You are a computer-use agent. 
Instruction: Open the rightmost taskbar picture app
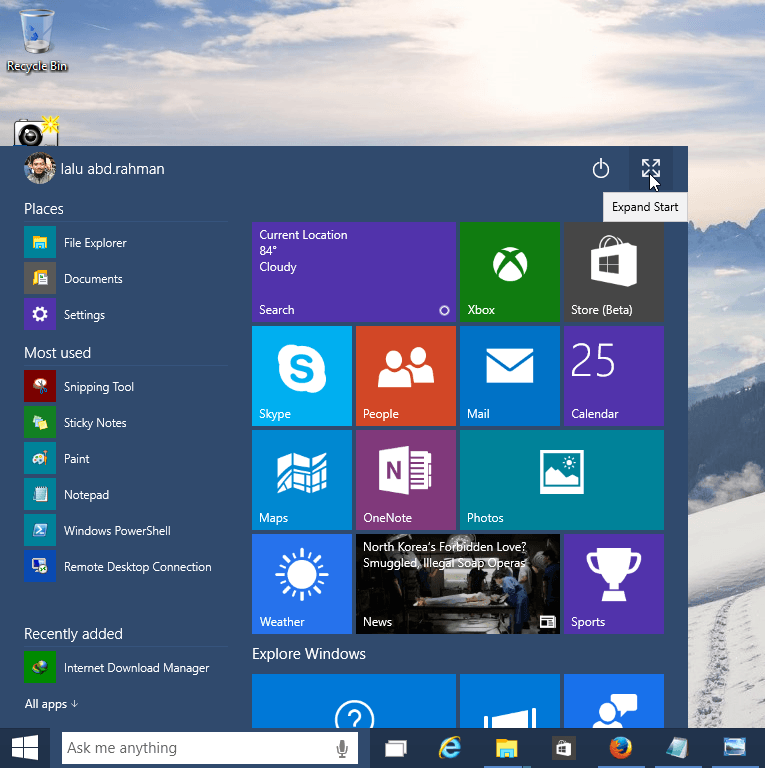click(734, 748)
